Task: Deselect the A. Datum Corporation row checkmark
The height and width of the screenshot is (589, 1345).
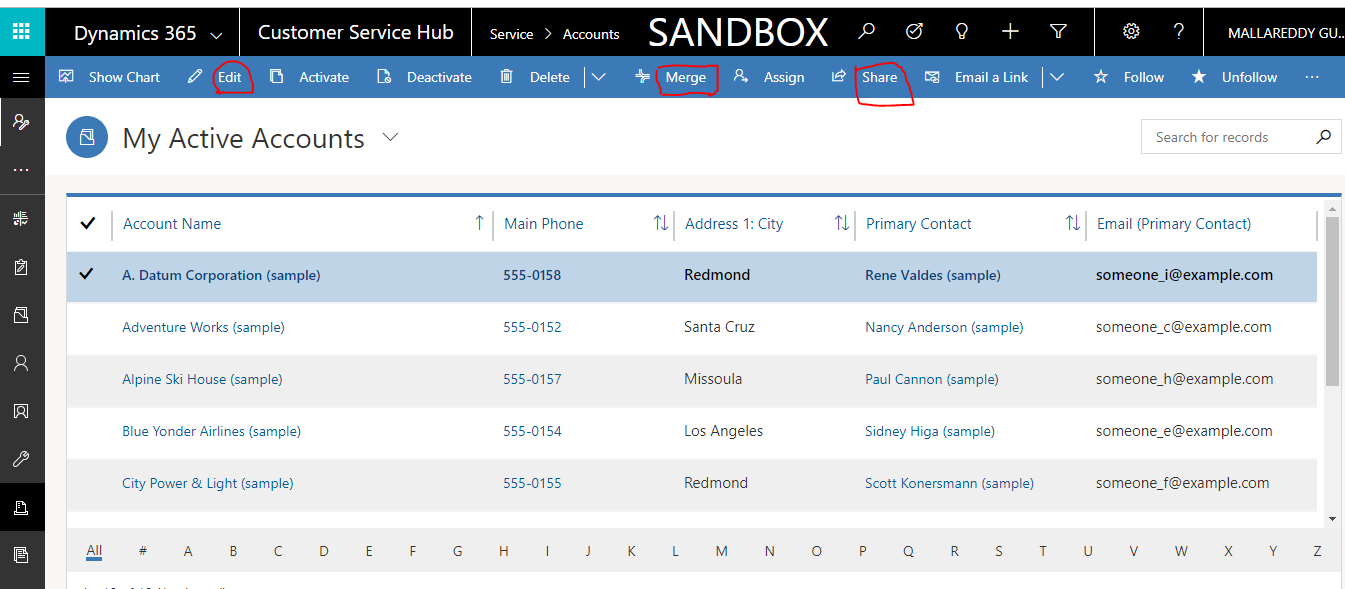Action: pyautogui.click(x=86, y=274)
